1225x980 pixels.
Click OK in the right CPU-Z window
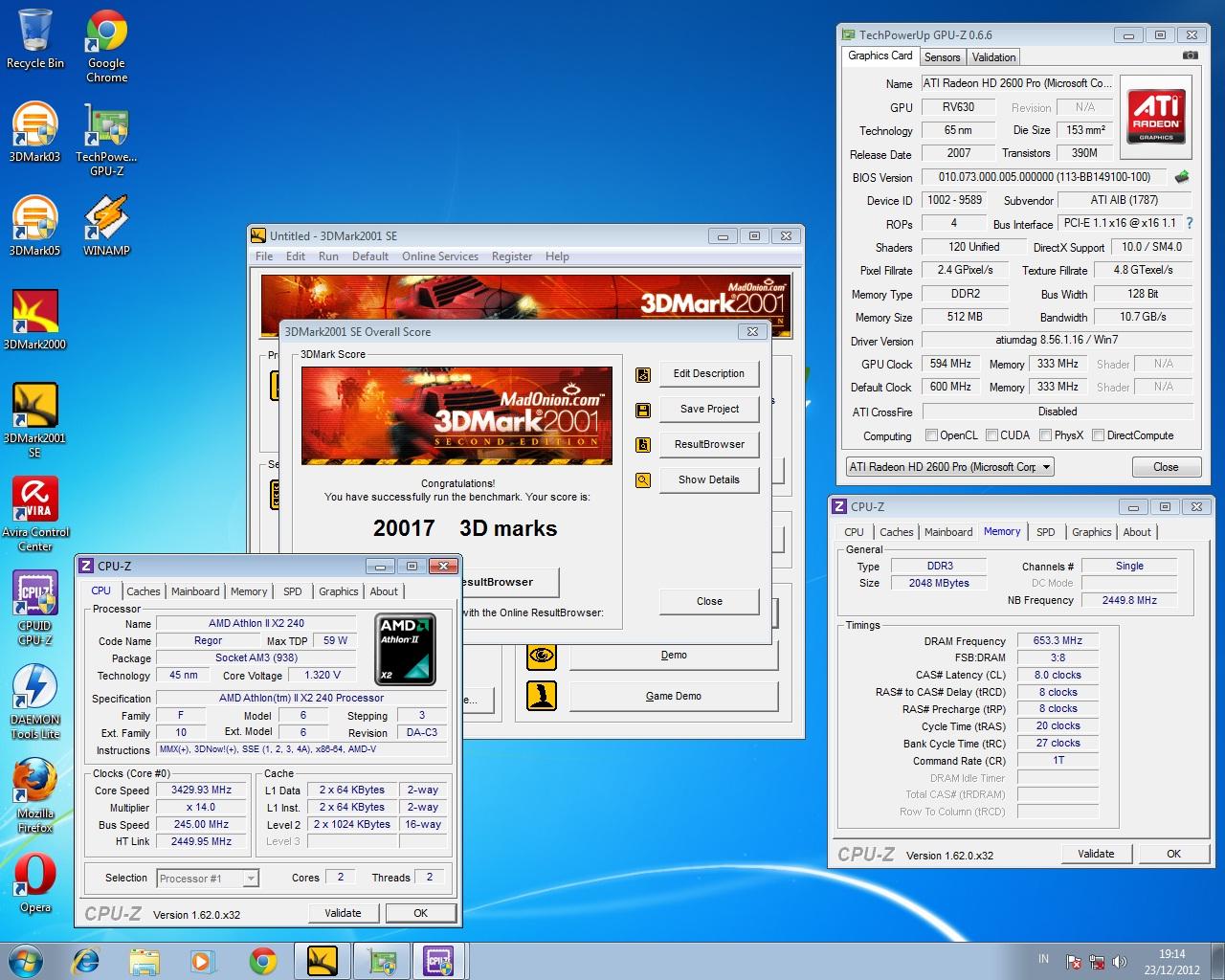[1173, 854]
